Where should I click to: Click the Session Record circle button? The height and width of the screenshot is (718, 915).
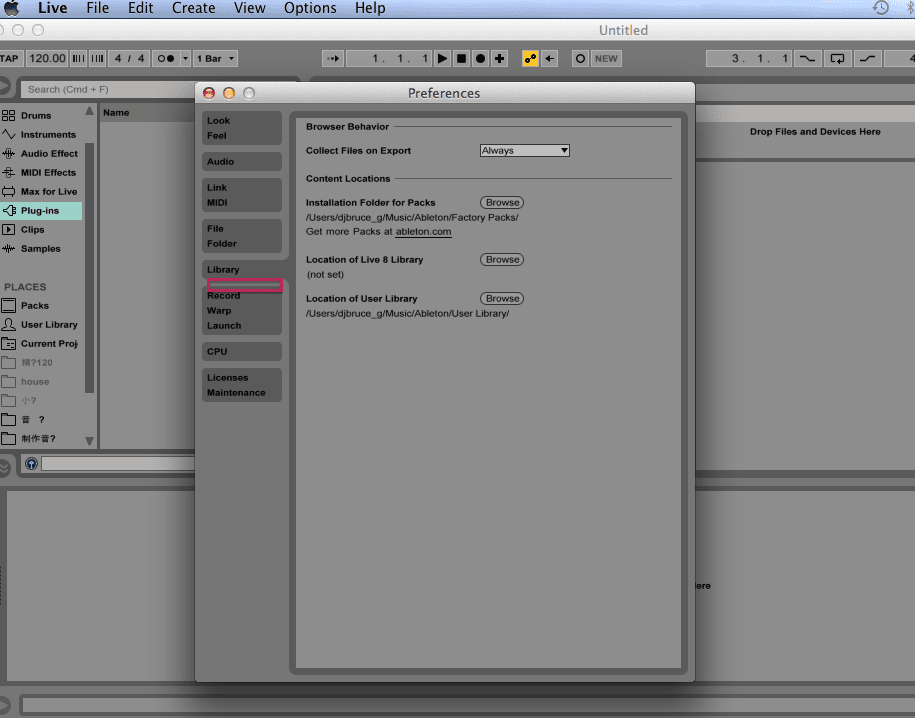580,58
